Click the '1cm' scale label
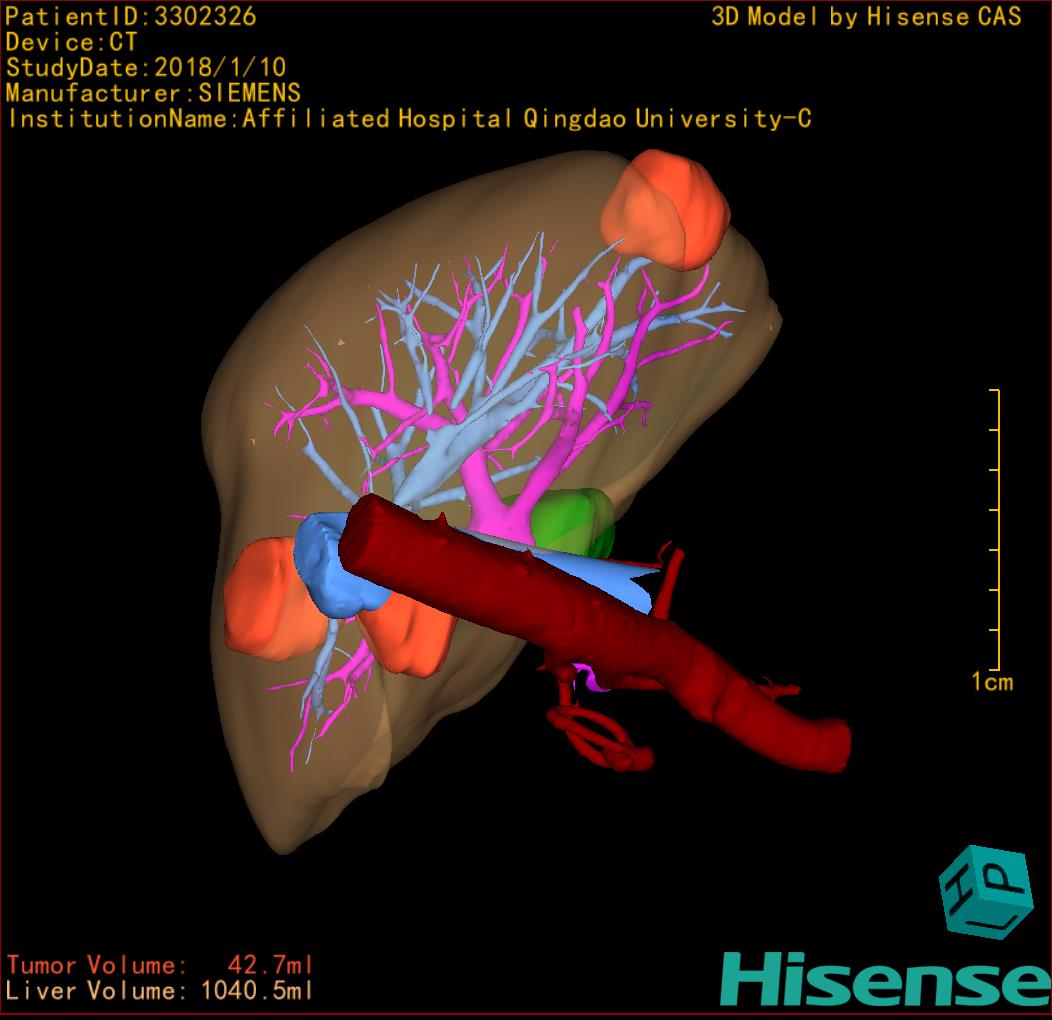The image size is (1052, 1020). click(992, 682)
